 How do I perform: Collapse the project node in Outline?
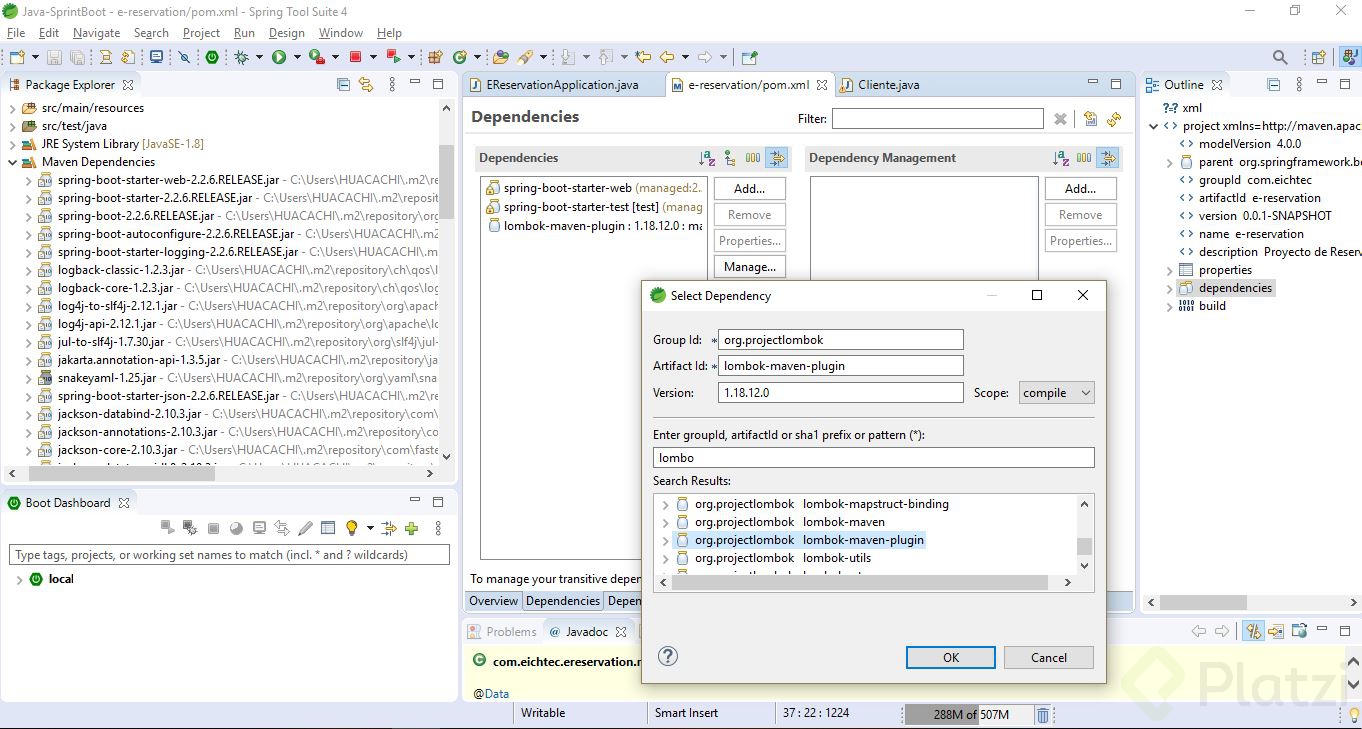[x=1155, y=126]
